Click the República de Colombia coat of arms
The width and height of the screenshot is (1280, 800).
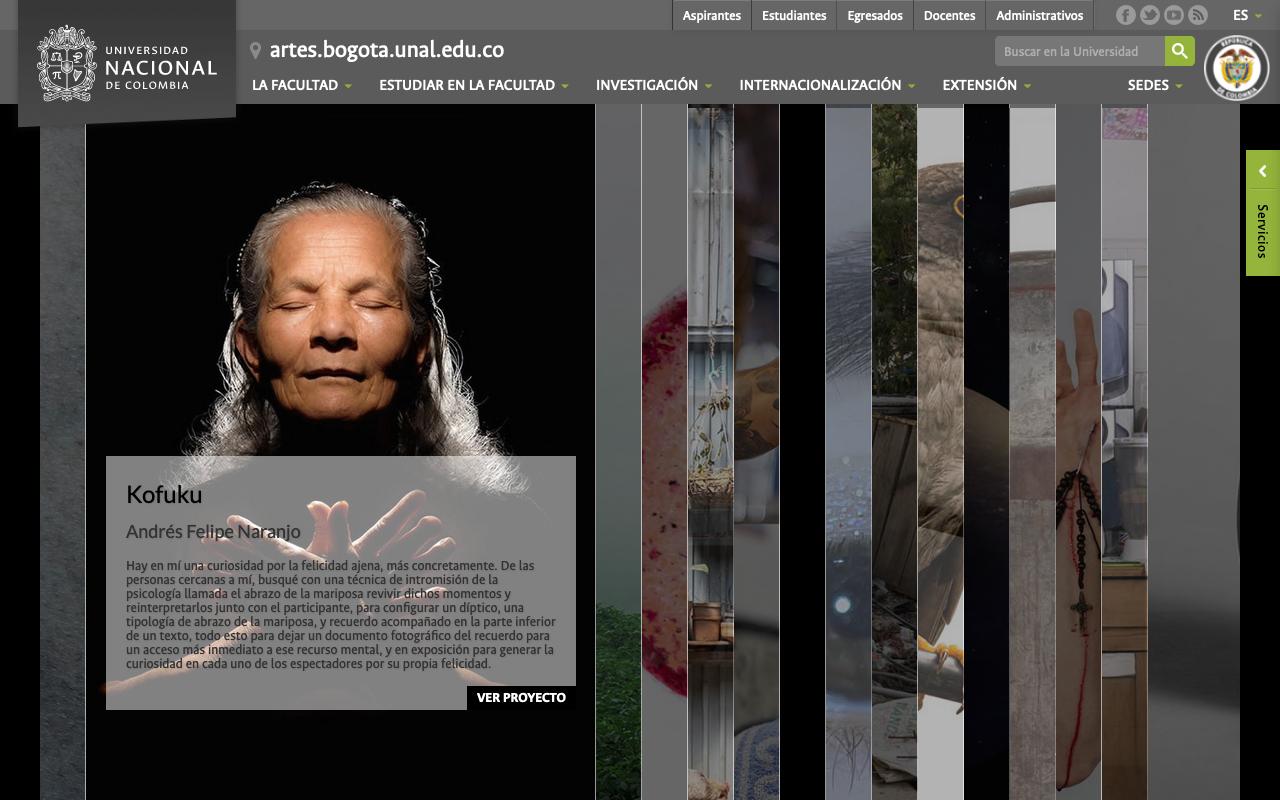1237,68
